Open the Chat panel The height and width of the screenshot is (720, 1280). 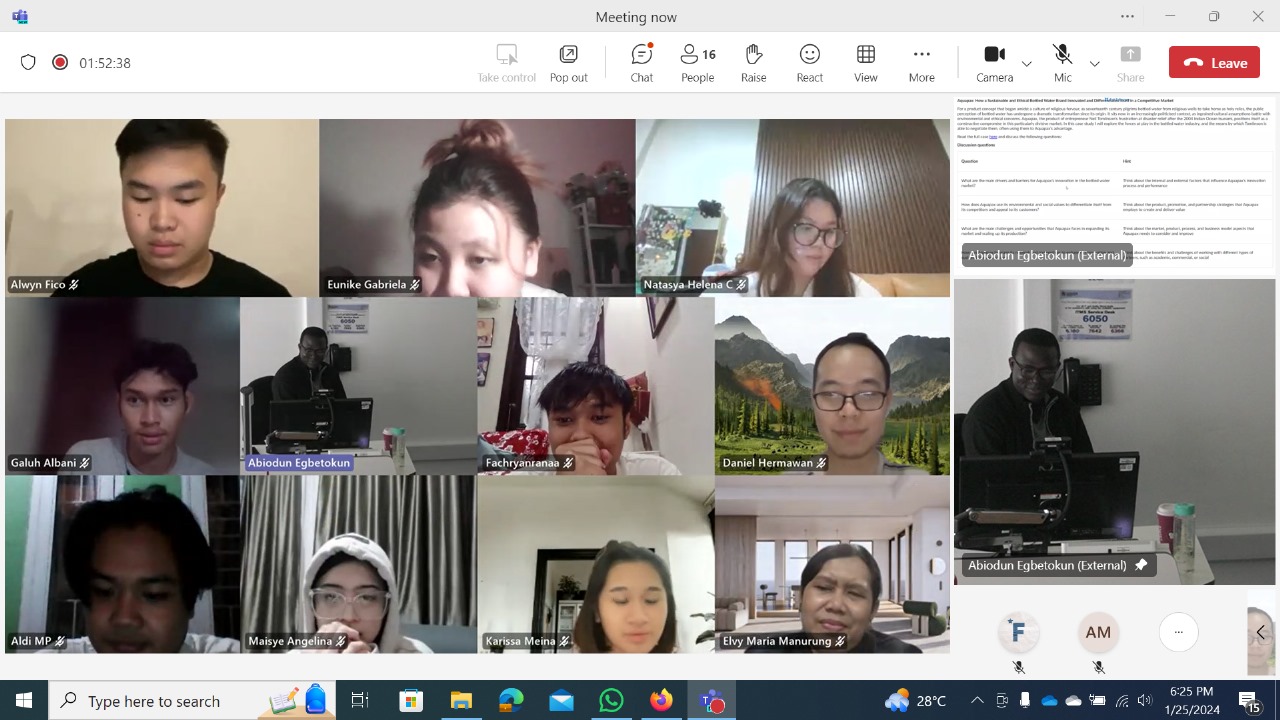[642, 62]
